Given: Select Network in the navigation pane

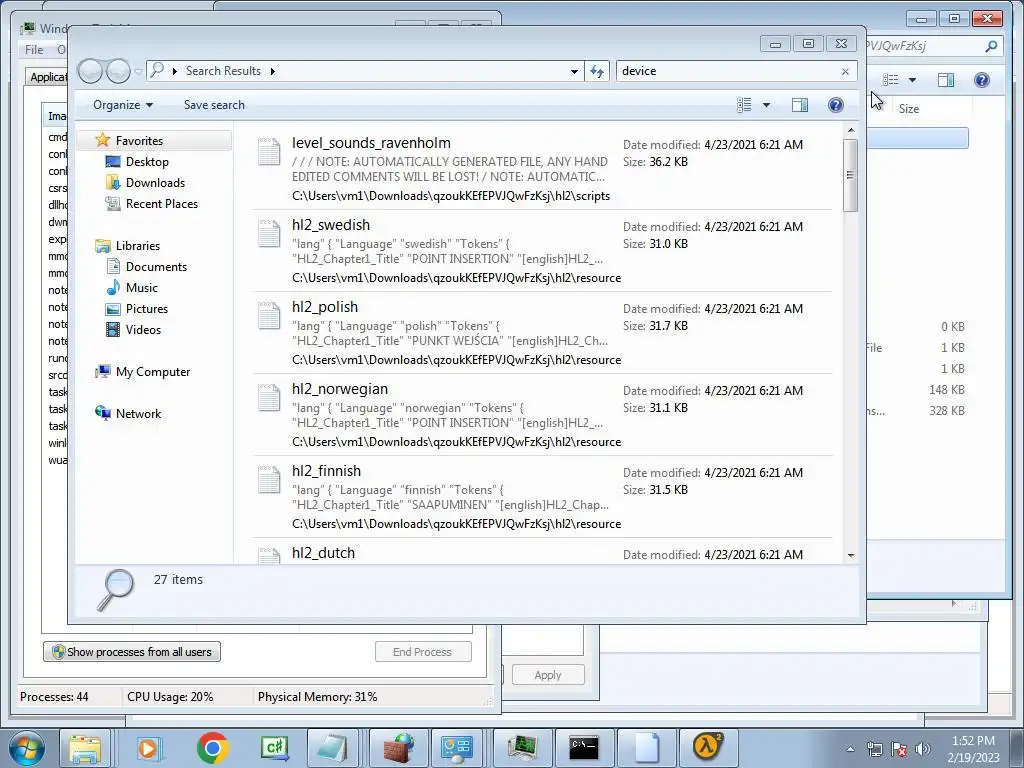Looking at the screenshot, I should [138, 413].
